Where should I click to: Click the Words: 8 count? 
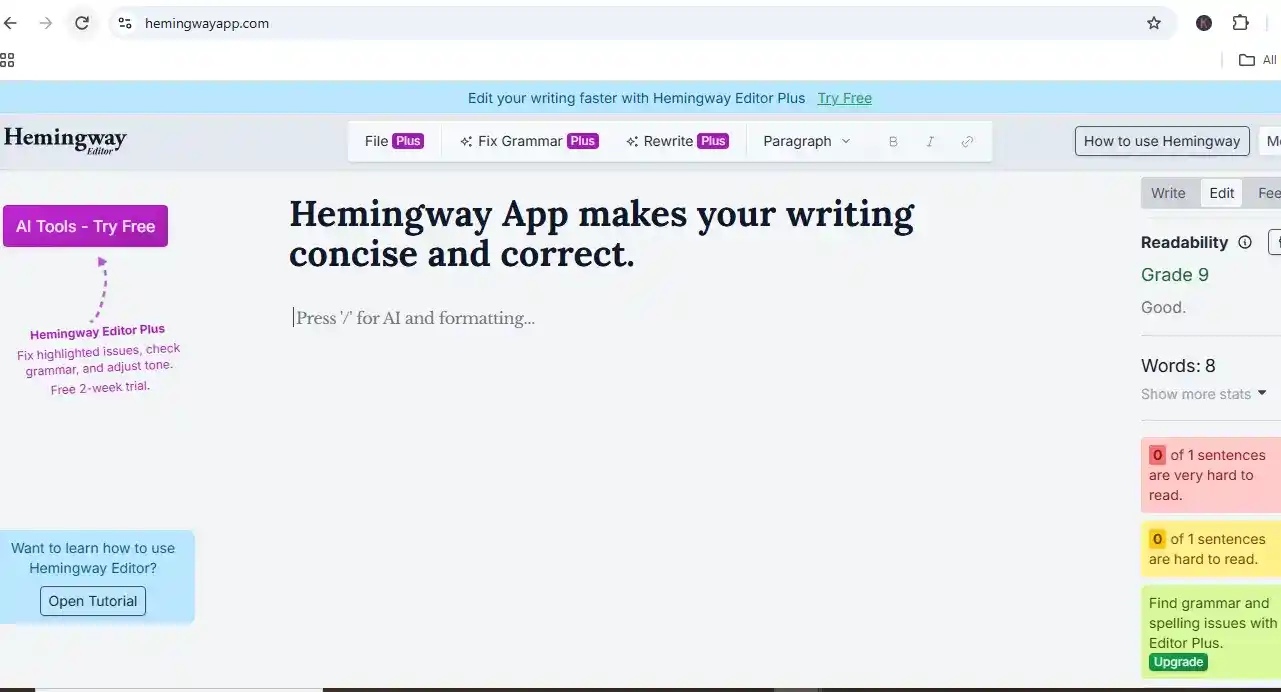pyautogui.click(x=1178, y=366)
